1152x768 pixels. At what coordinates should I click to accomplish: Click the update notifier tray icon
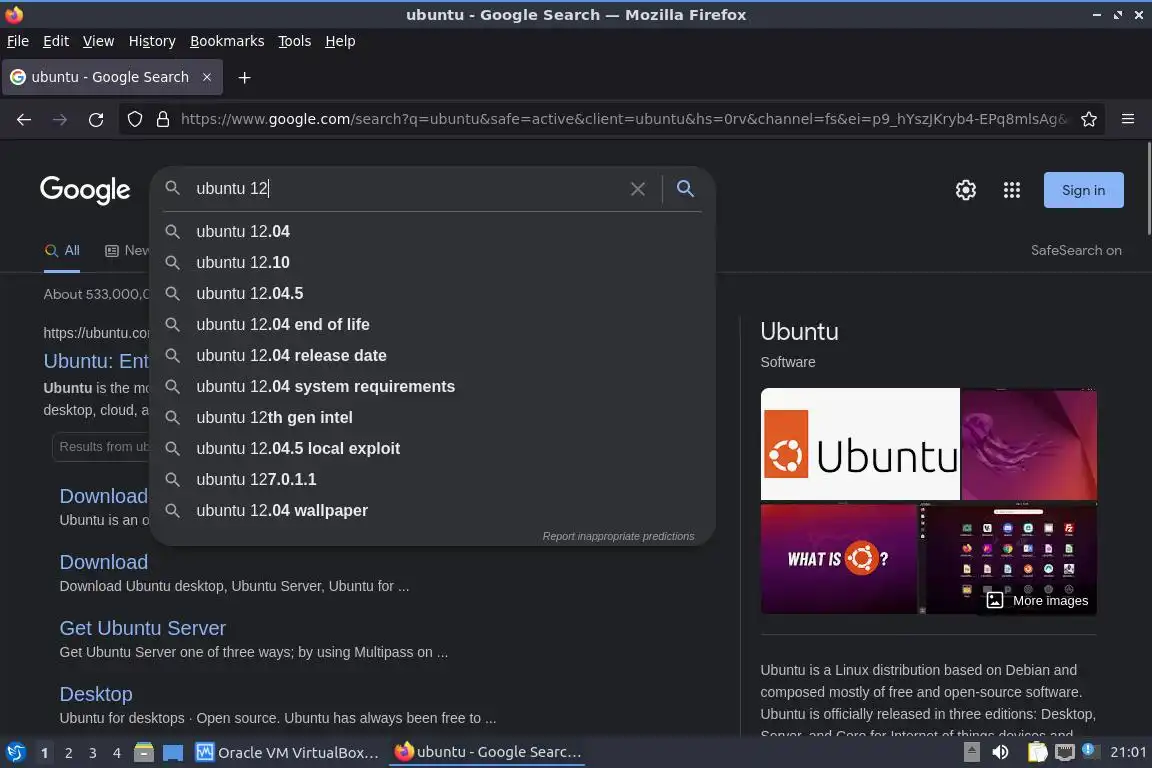pos(1090,750)
